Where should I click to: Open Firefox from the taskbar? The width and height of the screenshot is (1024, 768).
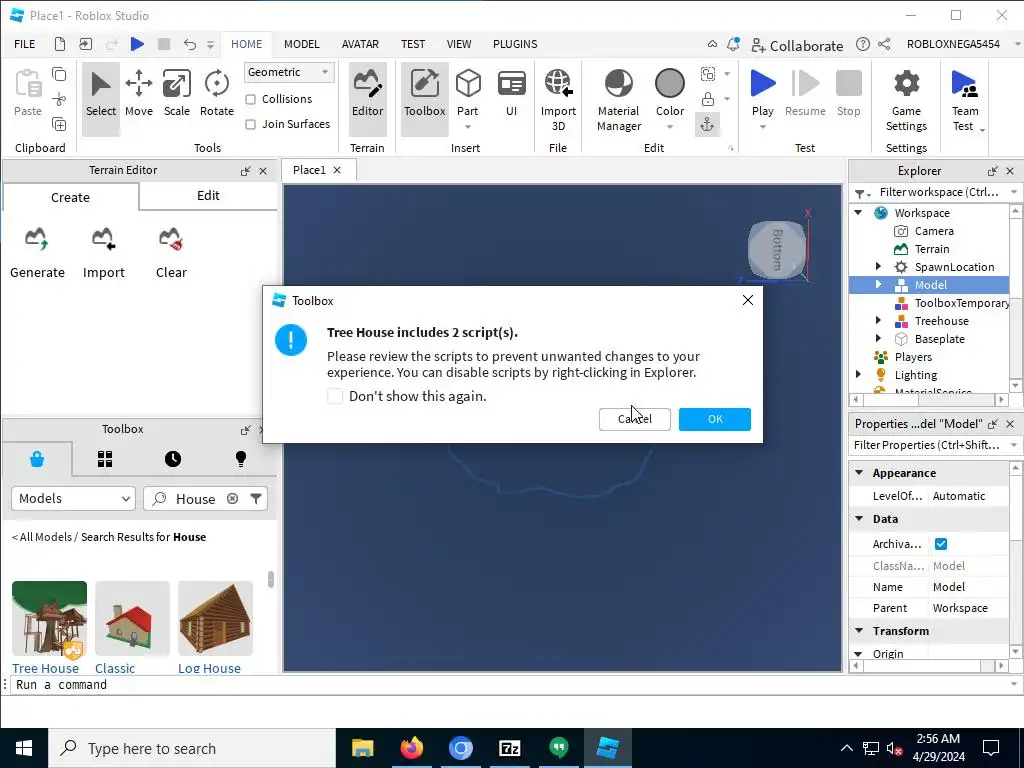411,748
